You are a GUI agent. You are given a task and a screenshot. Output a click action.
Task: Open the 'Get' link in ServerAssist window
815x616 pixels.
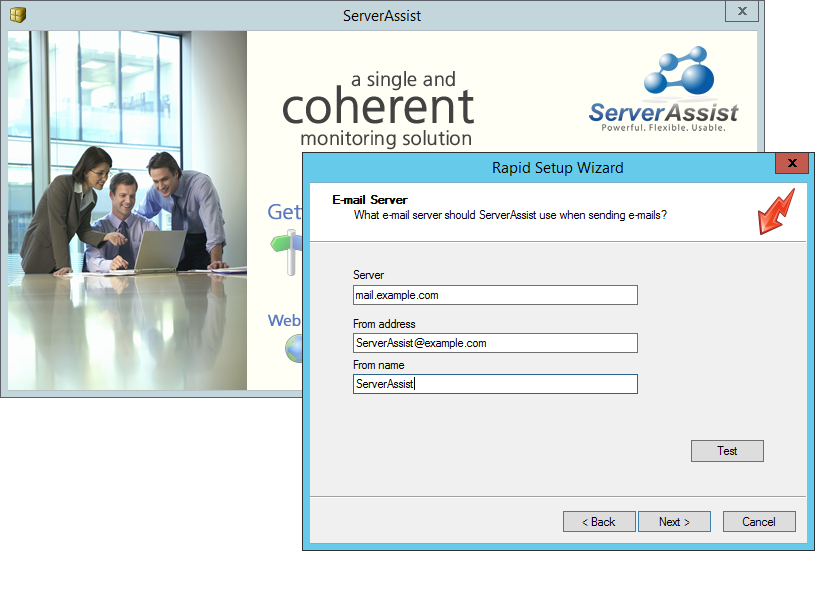[284, 212]
